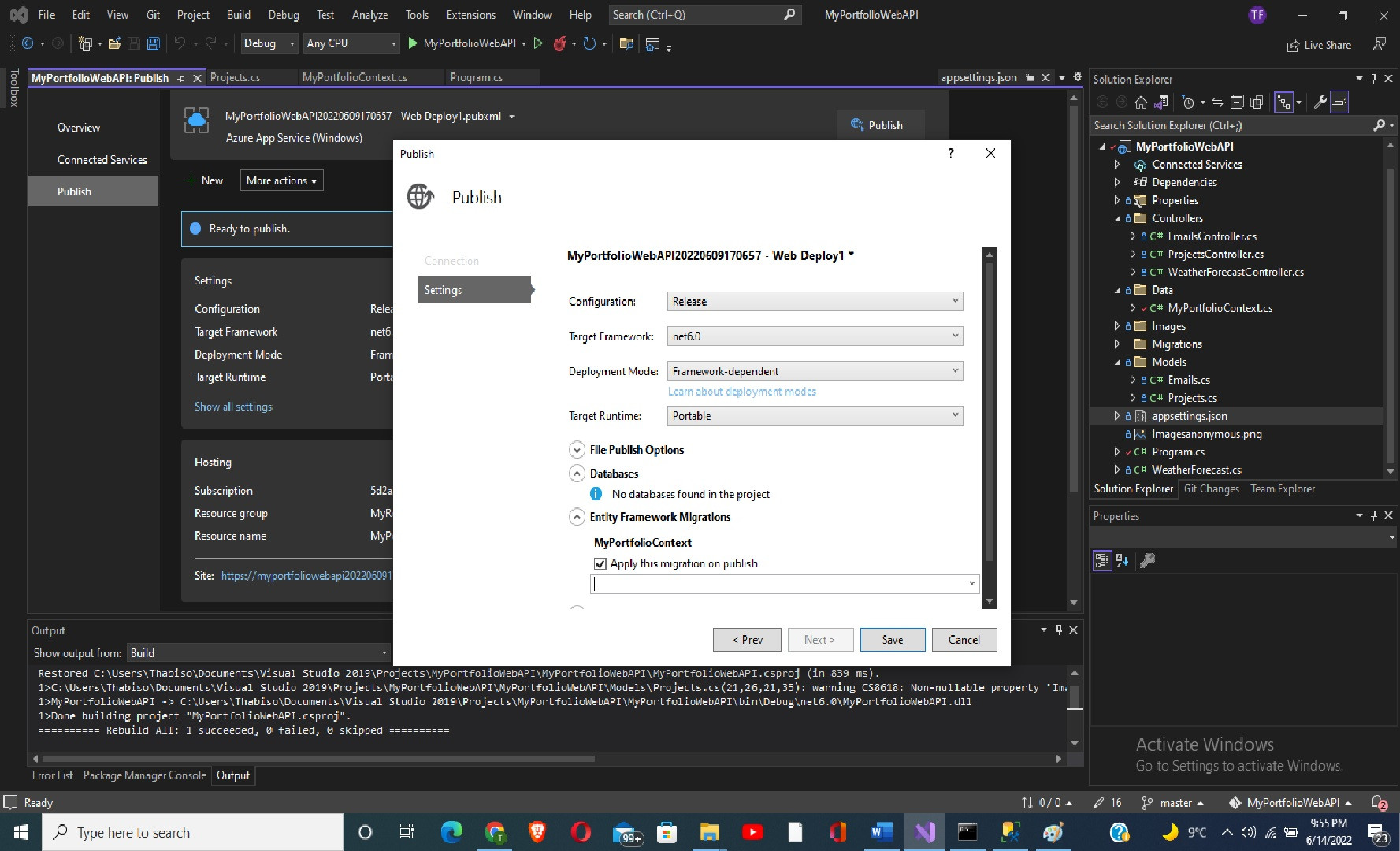The width and height of the screenshot is (1400, 851).
Task: Switch to the Program.cs editor tab
Action: [476, 77]
